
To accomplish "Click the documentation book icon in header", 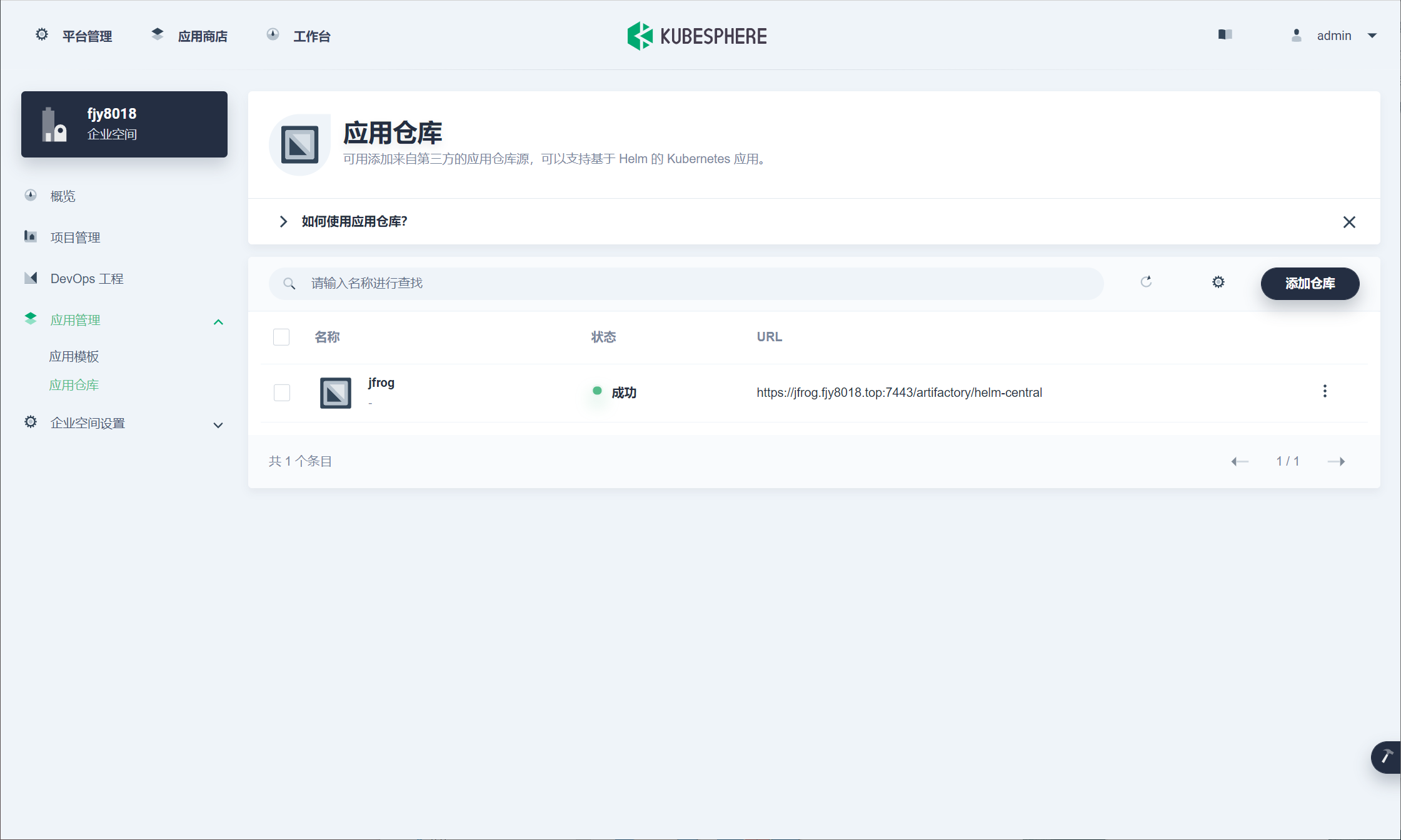I will coord(1225,34).
